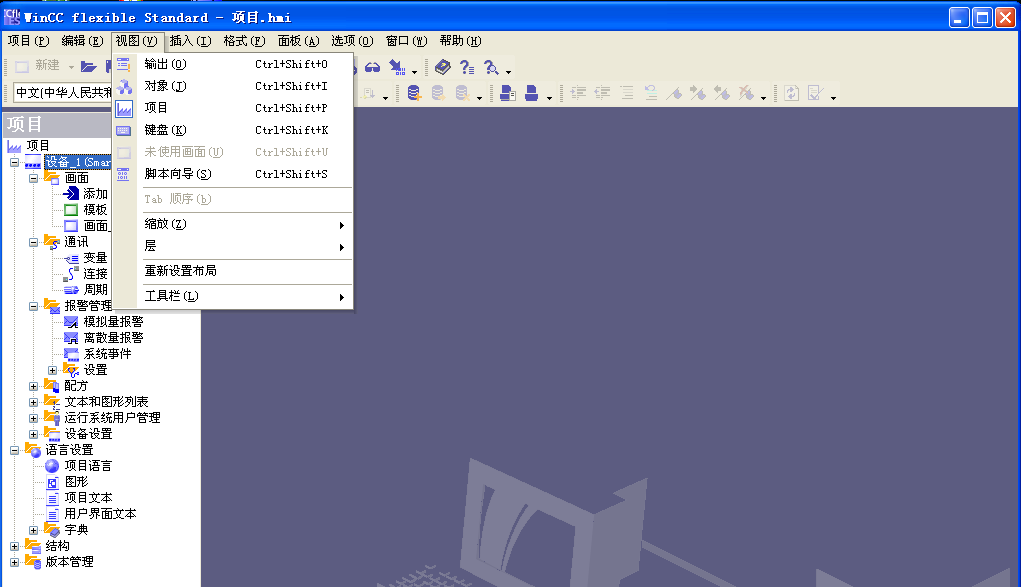Screen dimensions: 1021x587
Task: Open 项目文本 project texts item
Action: pos(88,498)
